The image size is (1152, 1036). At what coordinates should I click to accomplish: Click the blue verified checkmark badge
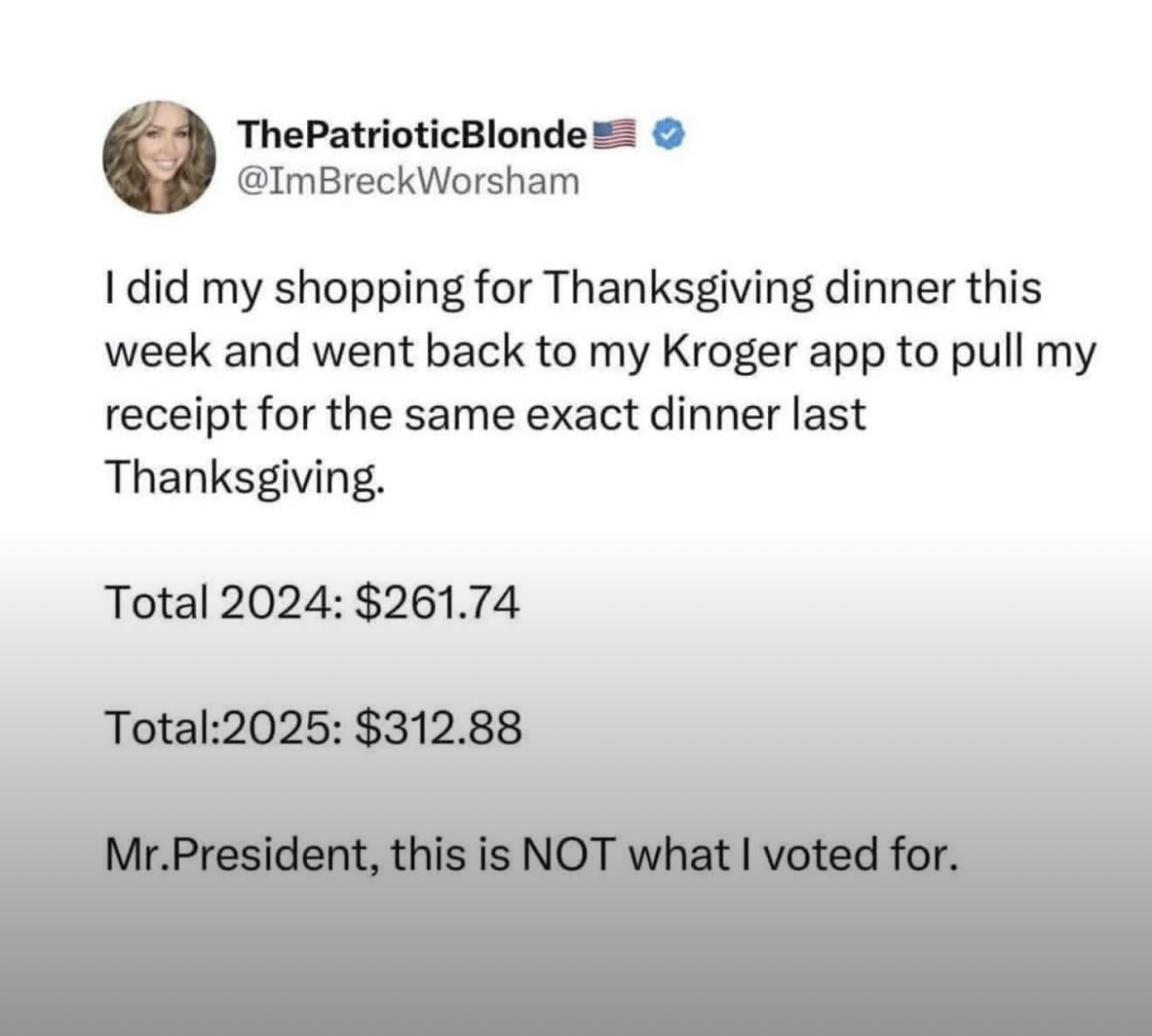[670, 134]
